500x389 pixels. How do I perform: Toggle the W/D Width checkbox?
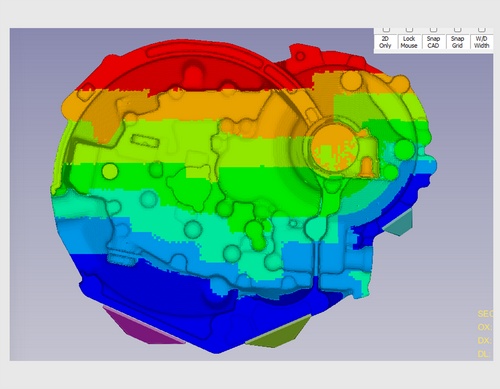[481, 30]
